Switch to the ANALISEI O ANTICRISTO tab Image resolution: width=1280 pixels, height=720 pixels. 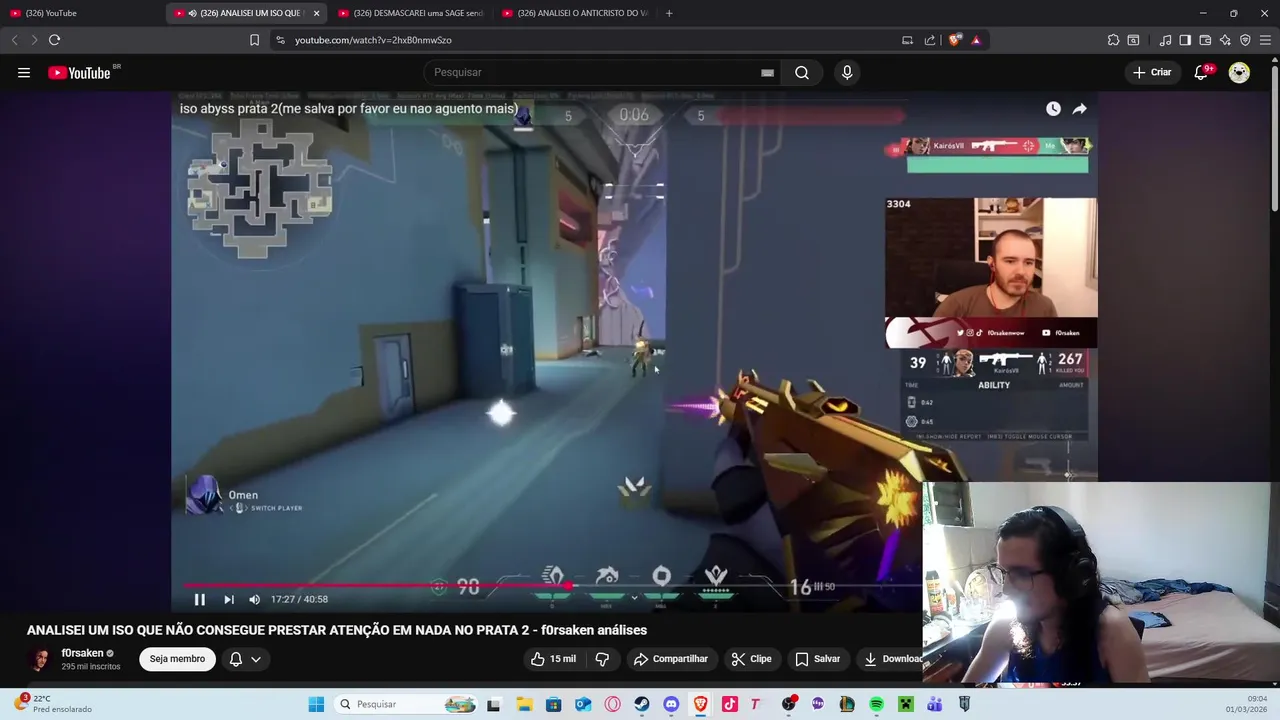click(575, 13)
